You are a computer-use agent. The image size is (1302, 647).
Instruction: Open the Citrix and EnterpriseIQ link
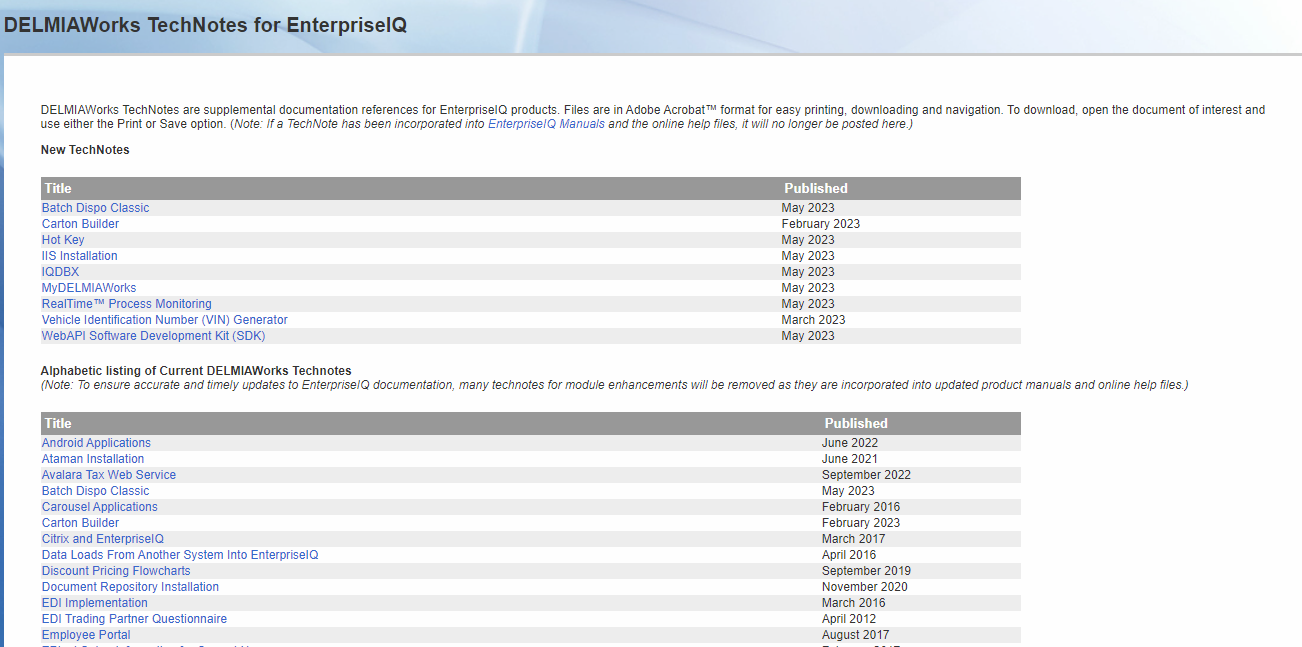coord(103,539)
